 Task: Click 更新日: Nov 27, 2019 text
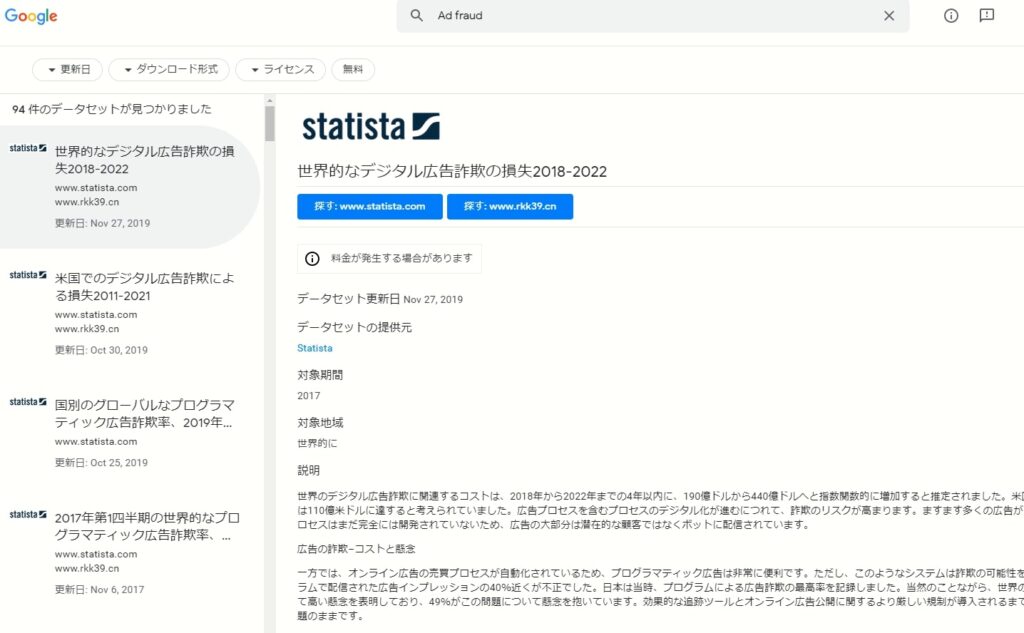point(103,223)
